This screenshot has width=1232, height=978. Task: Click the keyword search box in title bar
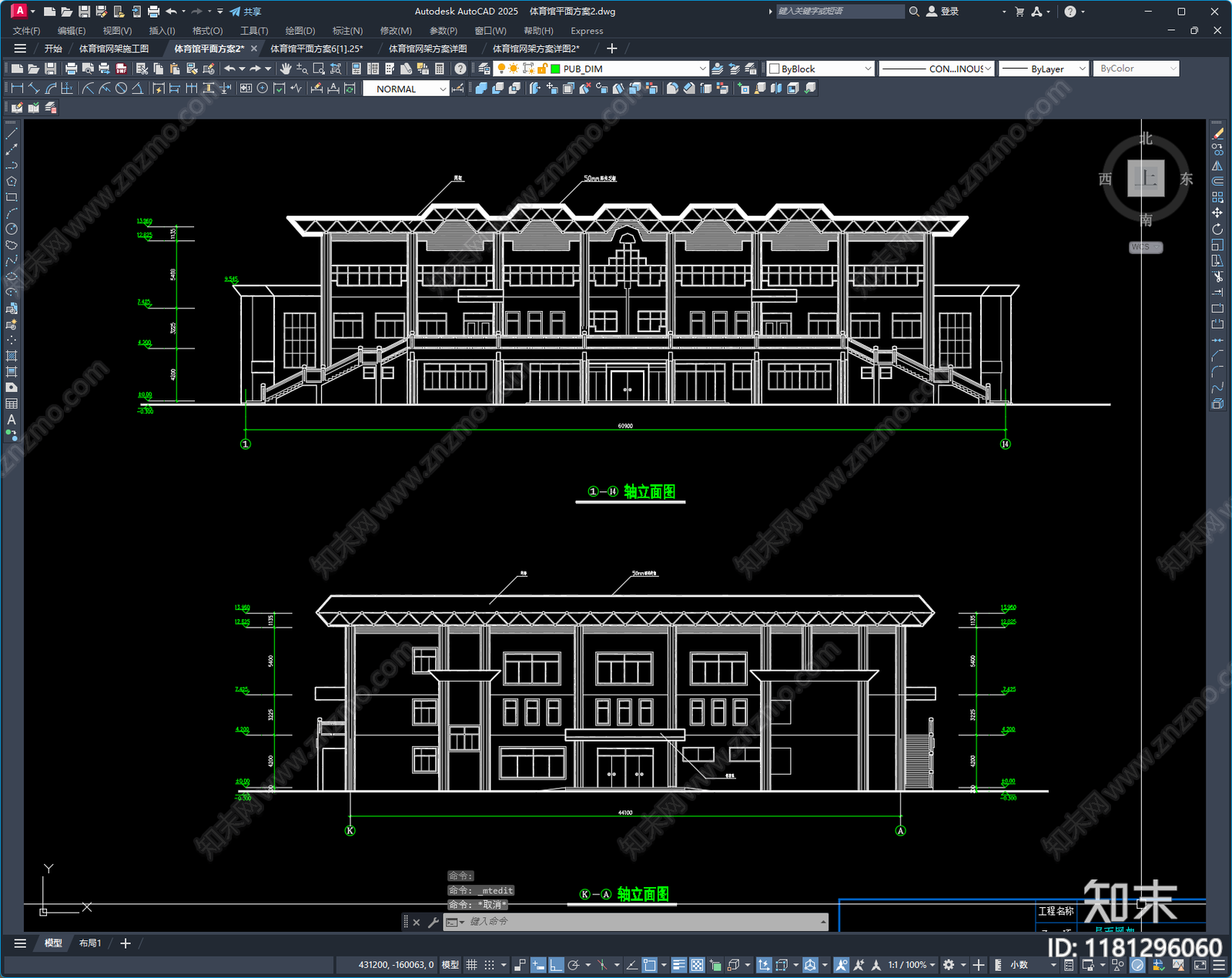point(839,12)
